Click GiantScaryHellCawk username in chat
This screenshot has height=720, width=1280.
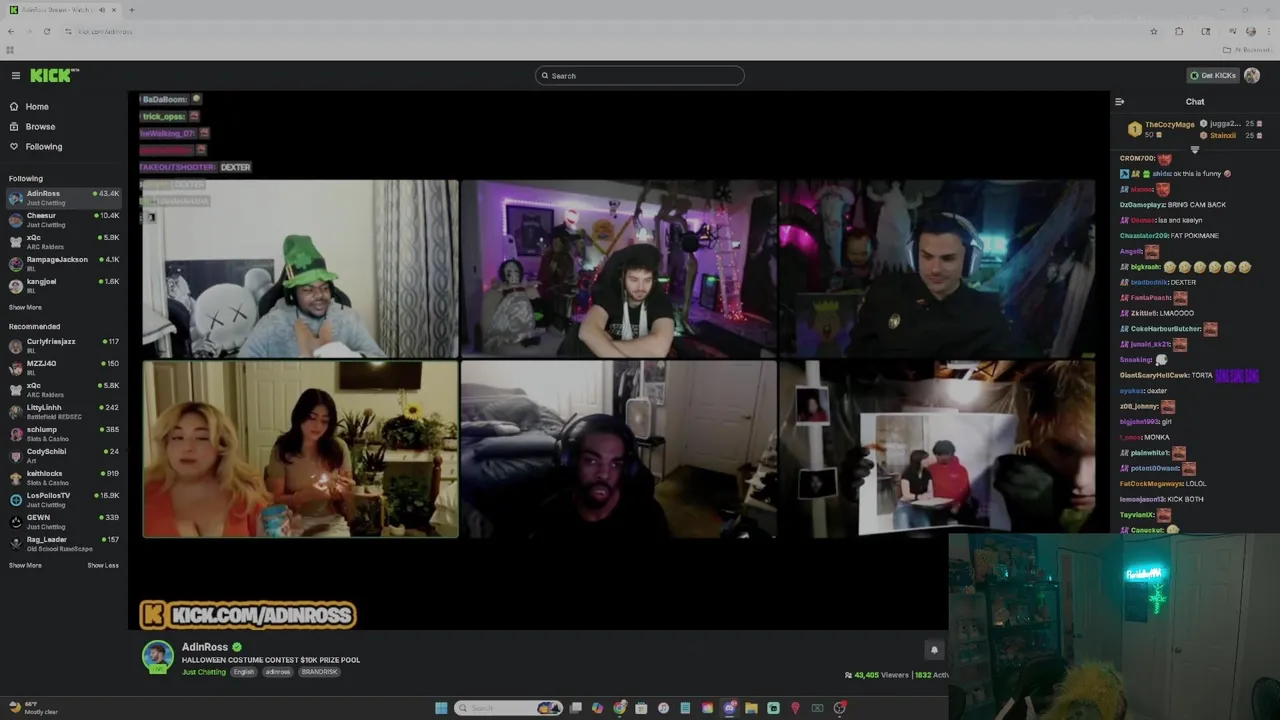[x=1154, y=375]
